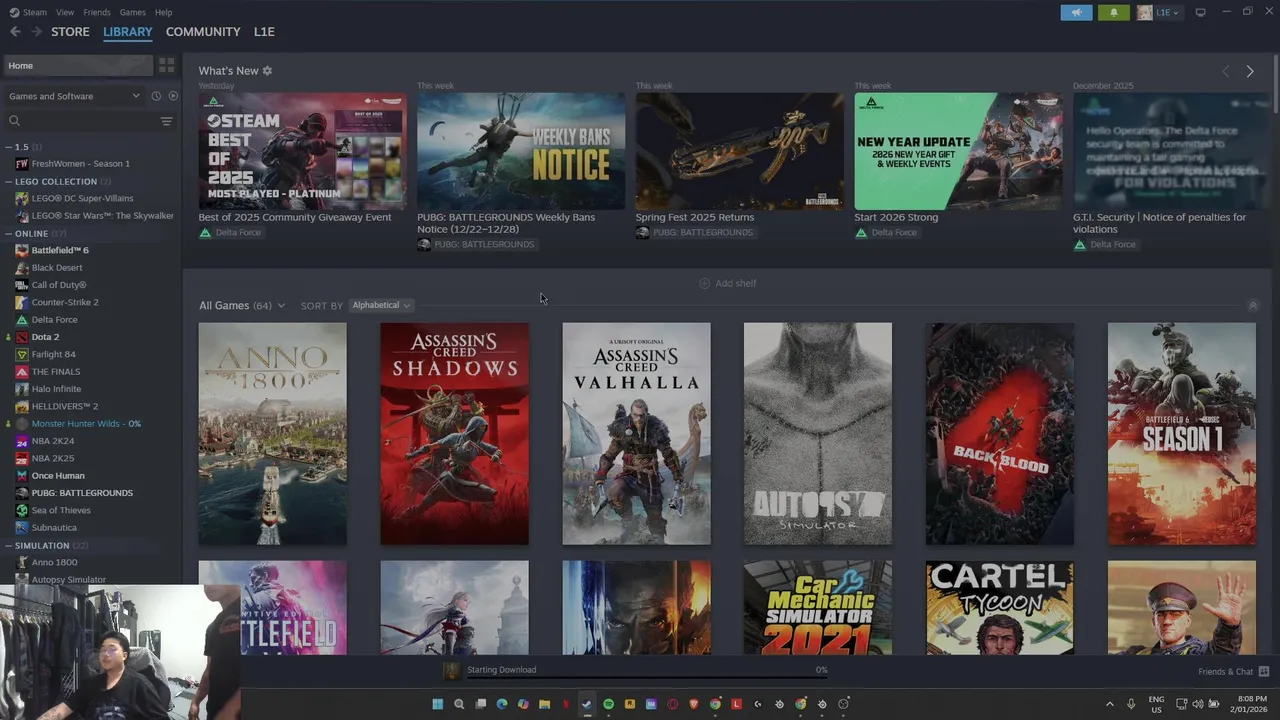Select Assassin's Creed Shadows cover
The width and height of the screenshot is (1280, 720).
454,434
